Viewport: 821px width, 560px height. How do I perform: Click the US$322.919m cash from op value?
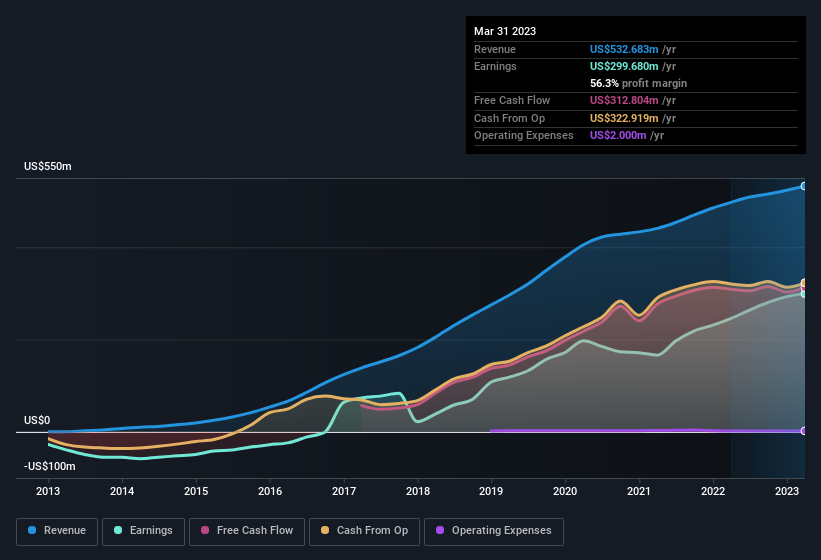click(x=624, y=118)
